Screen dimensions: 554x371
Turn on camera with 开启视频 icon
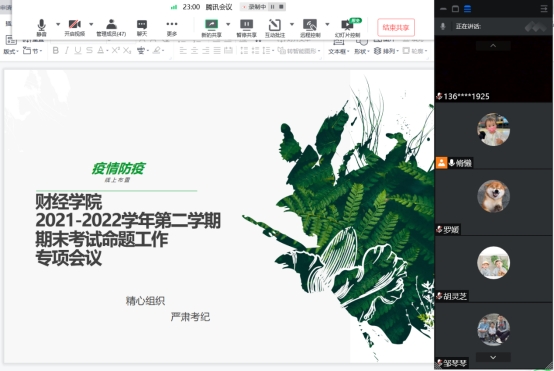(x=75, y=28)
